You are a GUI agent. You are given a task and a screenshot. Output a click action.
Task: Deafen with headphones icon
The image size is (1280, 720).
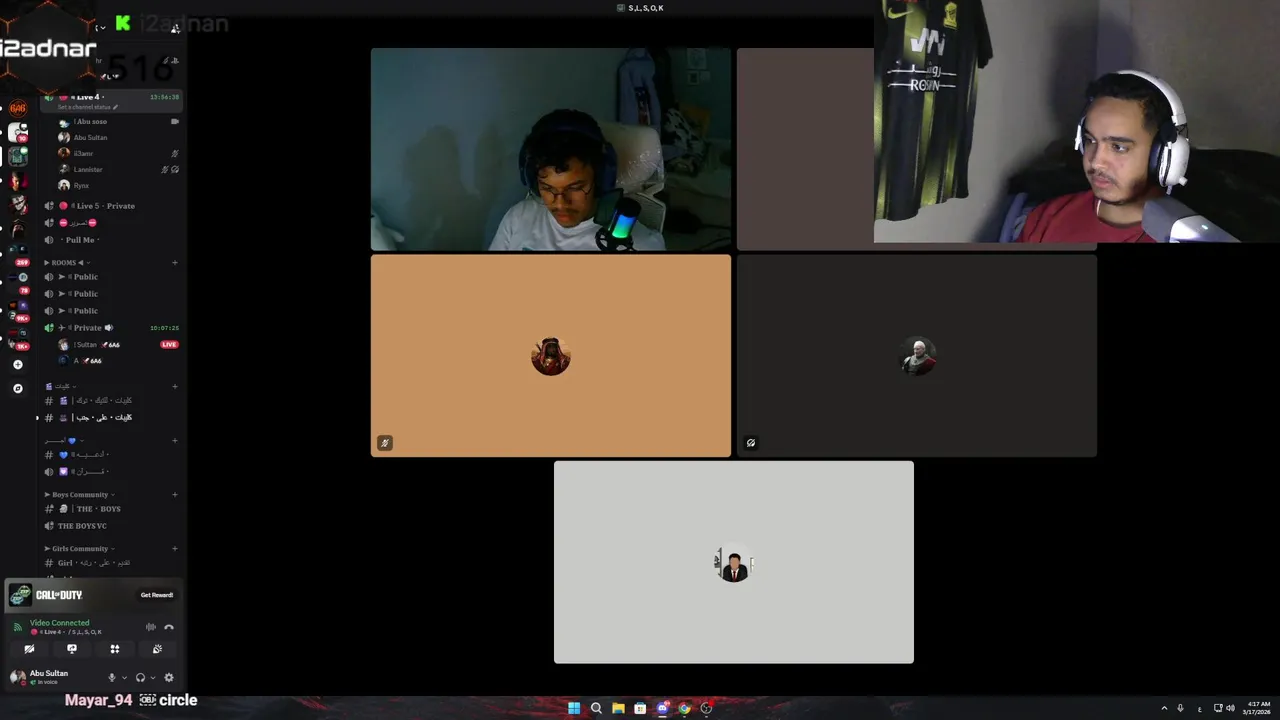140,677
